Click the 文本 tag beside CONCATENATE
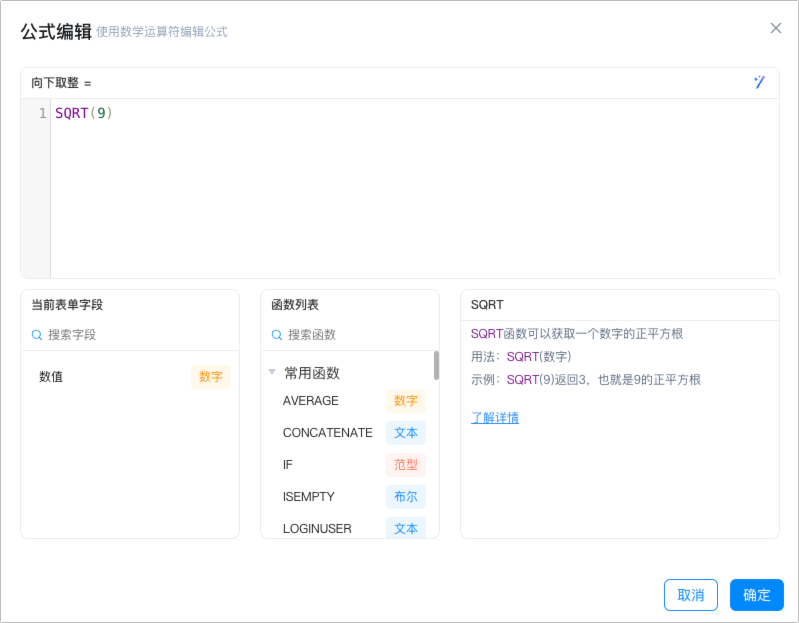 (x=406, y=432)
